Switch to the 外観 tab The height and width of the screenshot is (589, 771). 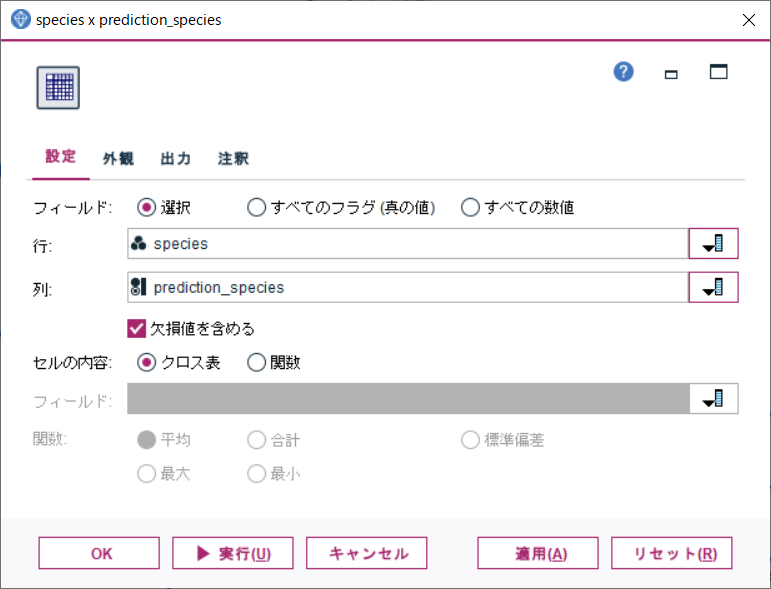click(x=118, y=159)
